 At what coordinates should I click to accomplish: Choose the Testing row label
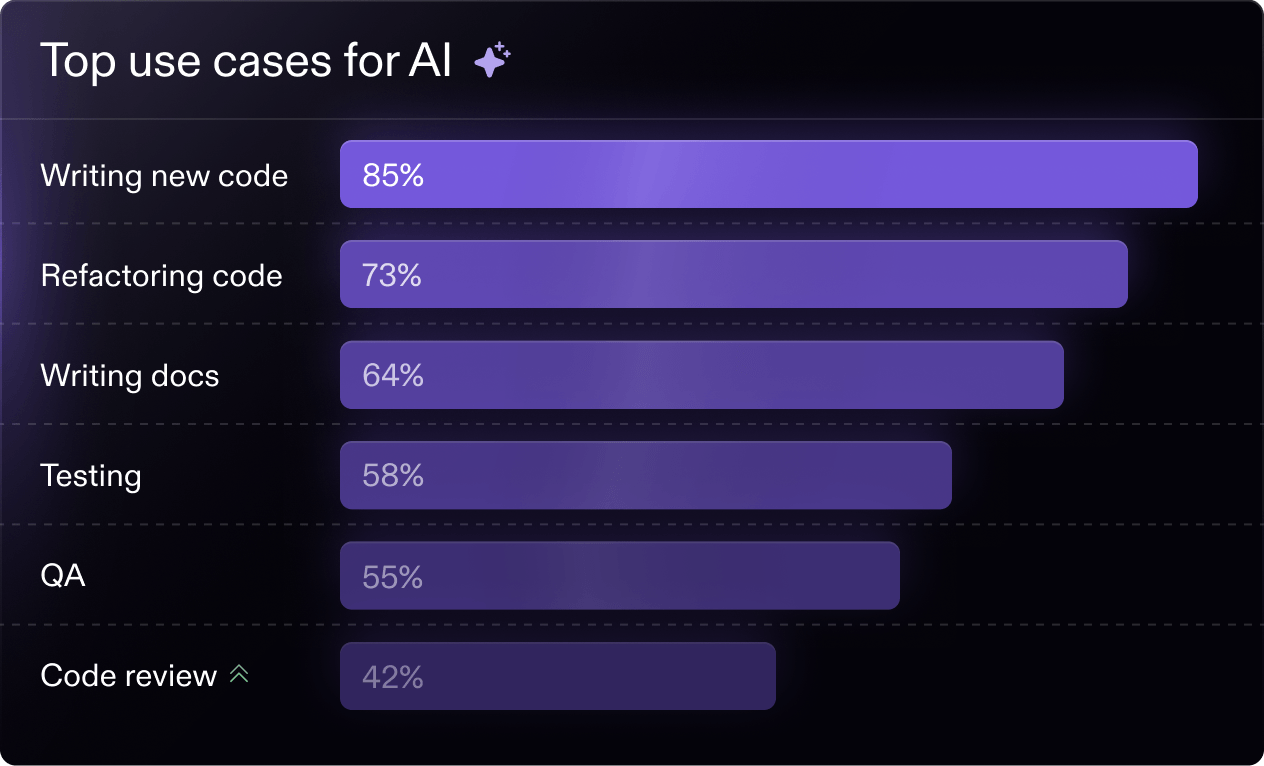pos(91,476)
